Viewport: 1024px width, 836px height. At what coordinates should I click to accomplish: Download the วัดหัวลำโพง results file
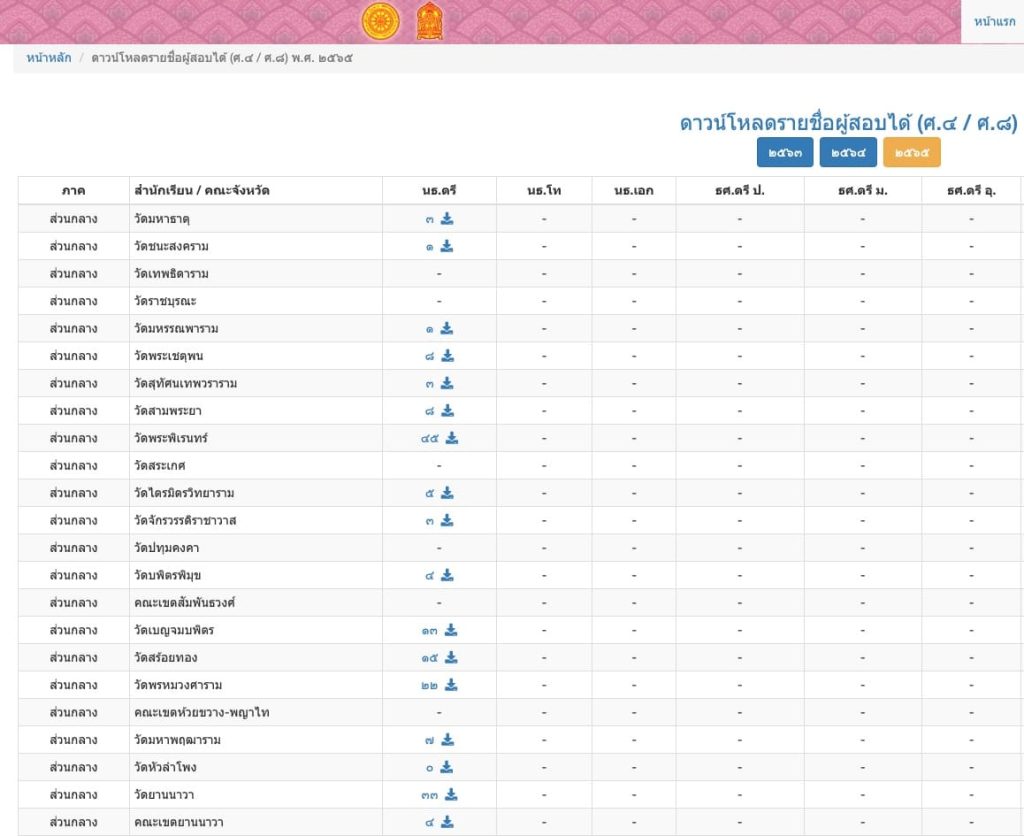point(447,767)
